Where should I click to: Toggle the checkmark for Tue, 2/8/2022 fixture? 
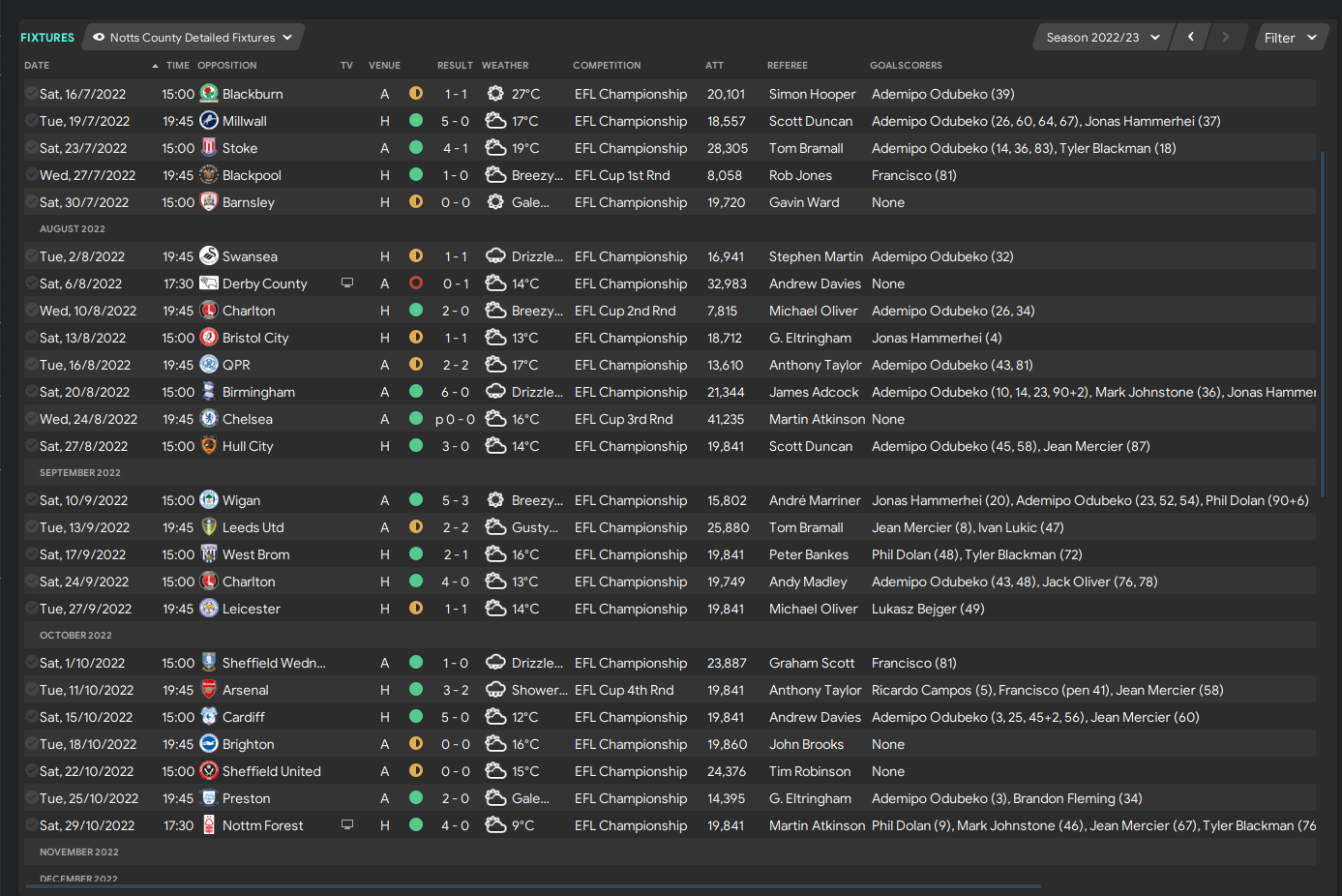pos(31,256)
